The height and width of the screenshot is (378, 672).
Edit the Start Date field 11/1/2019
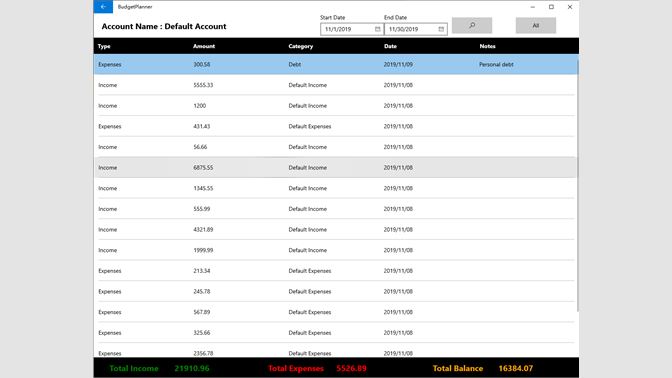point(351,29)
